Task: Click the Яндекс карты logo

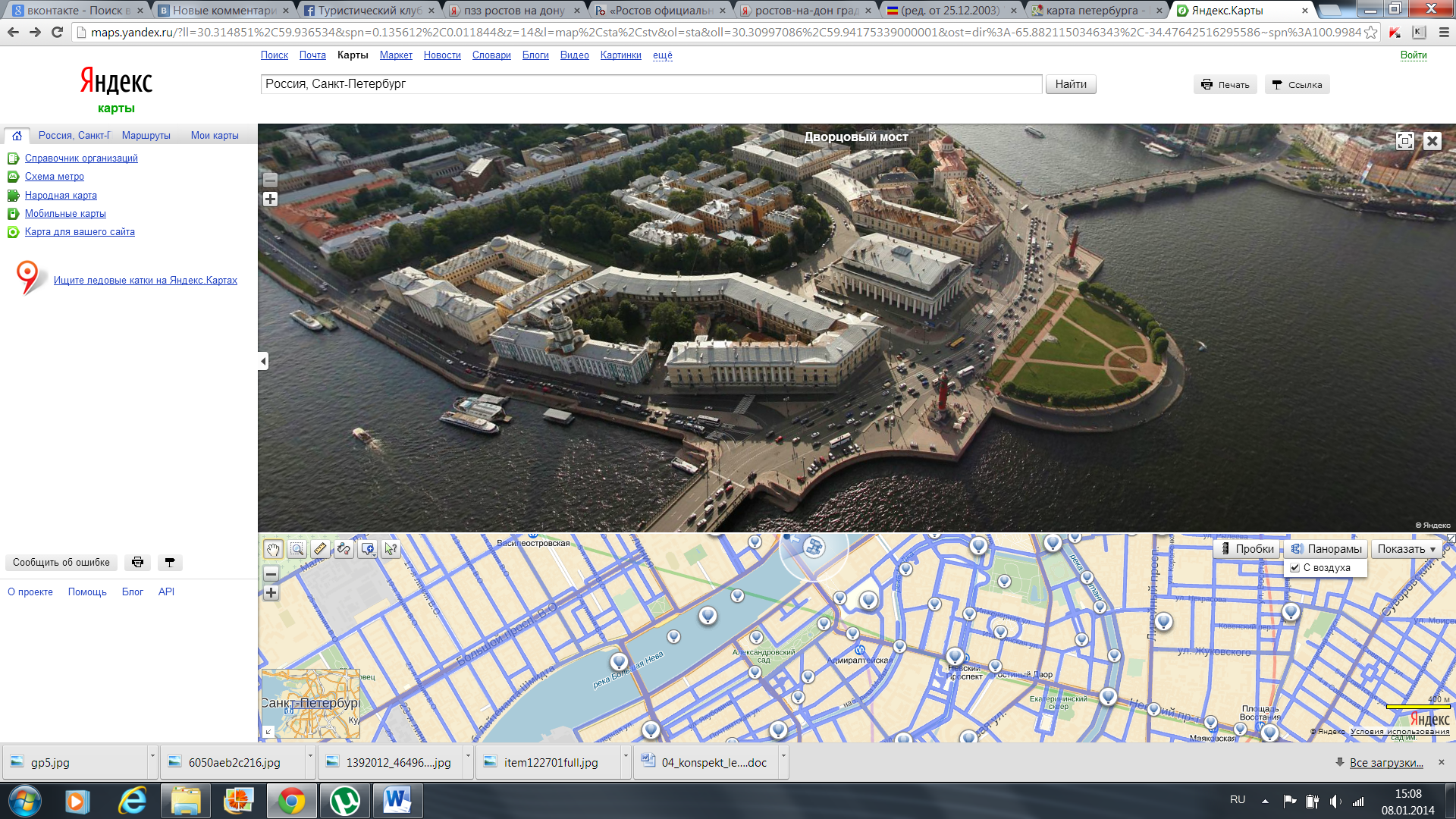Action: [x=116, y=89]
